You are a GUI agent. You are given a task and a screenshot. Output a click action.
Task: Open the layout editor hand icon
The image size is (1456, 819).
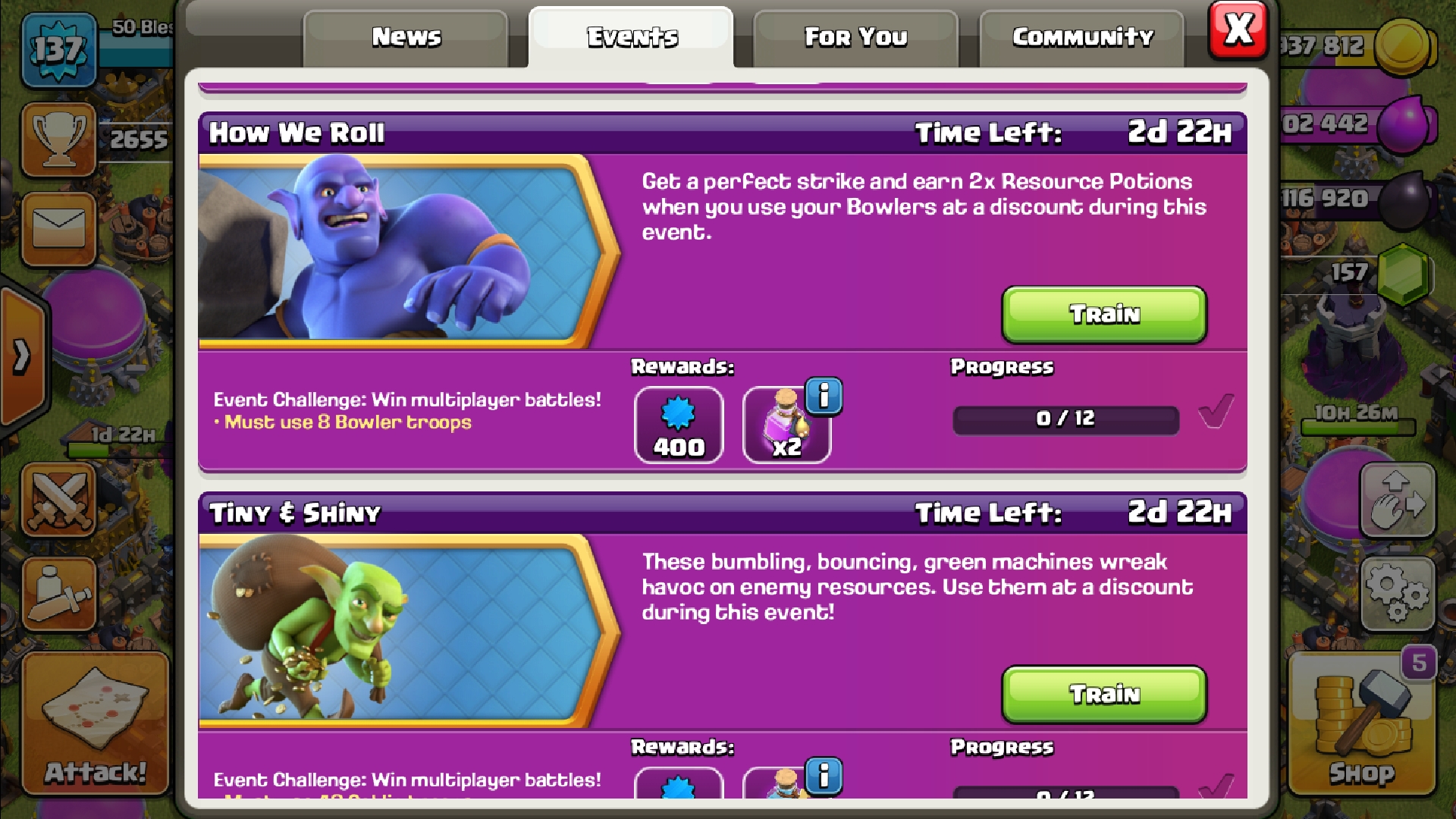click(1398, 500)
